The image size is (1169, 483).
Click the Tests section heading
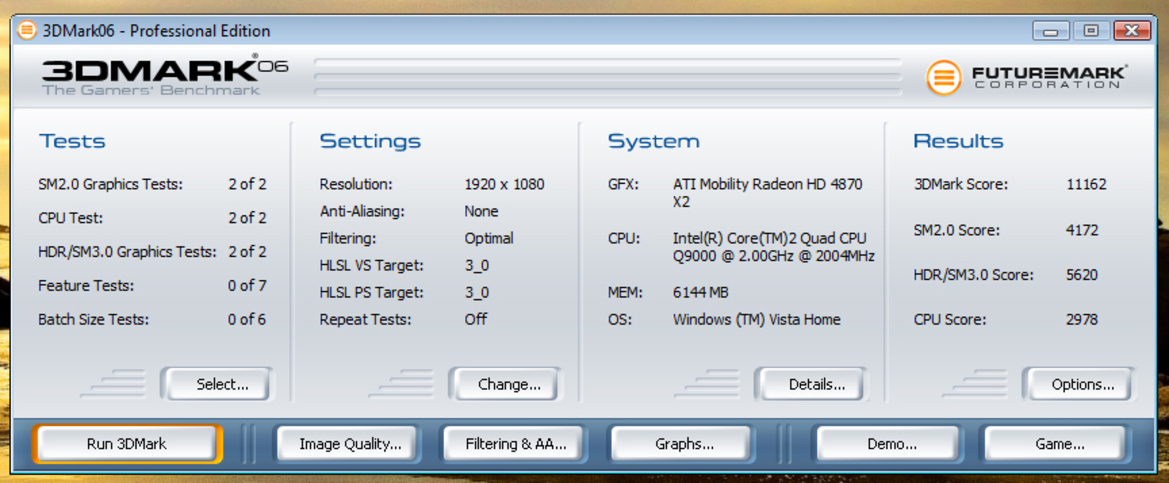coord(72,142)
